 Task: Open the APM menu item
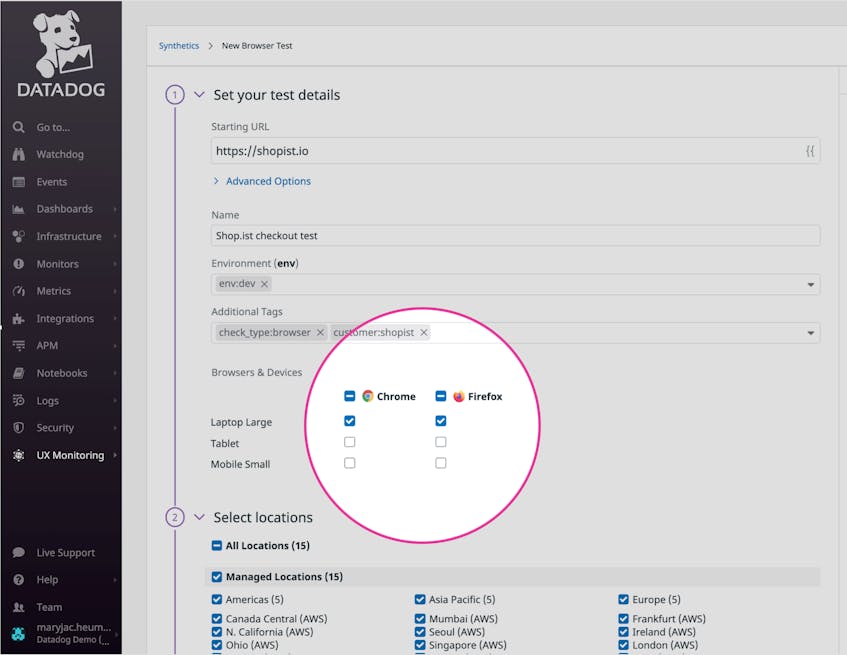tap(47, 346)
